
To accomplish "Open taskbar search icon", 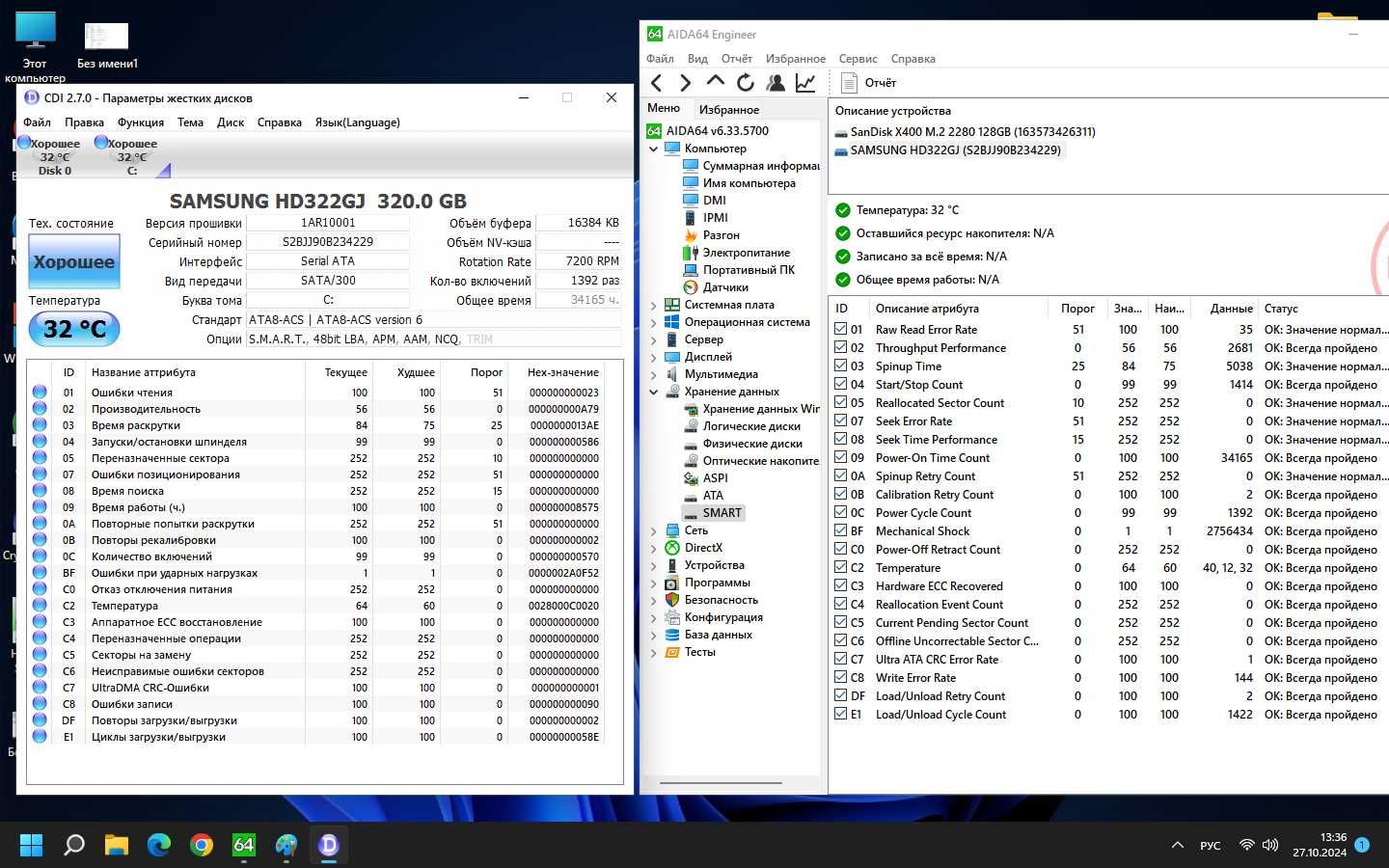I will 73,845.
